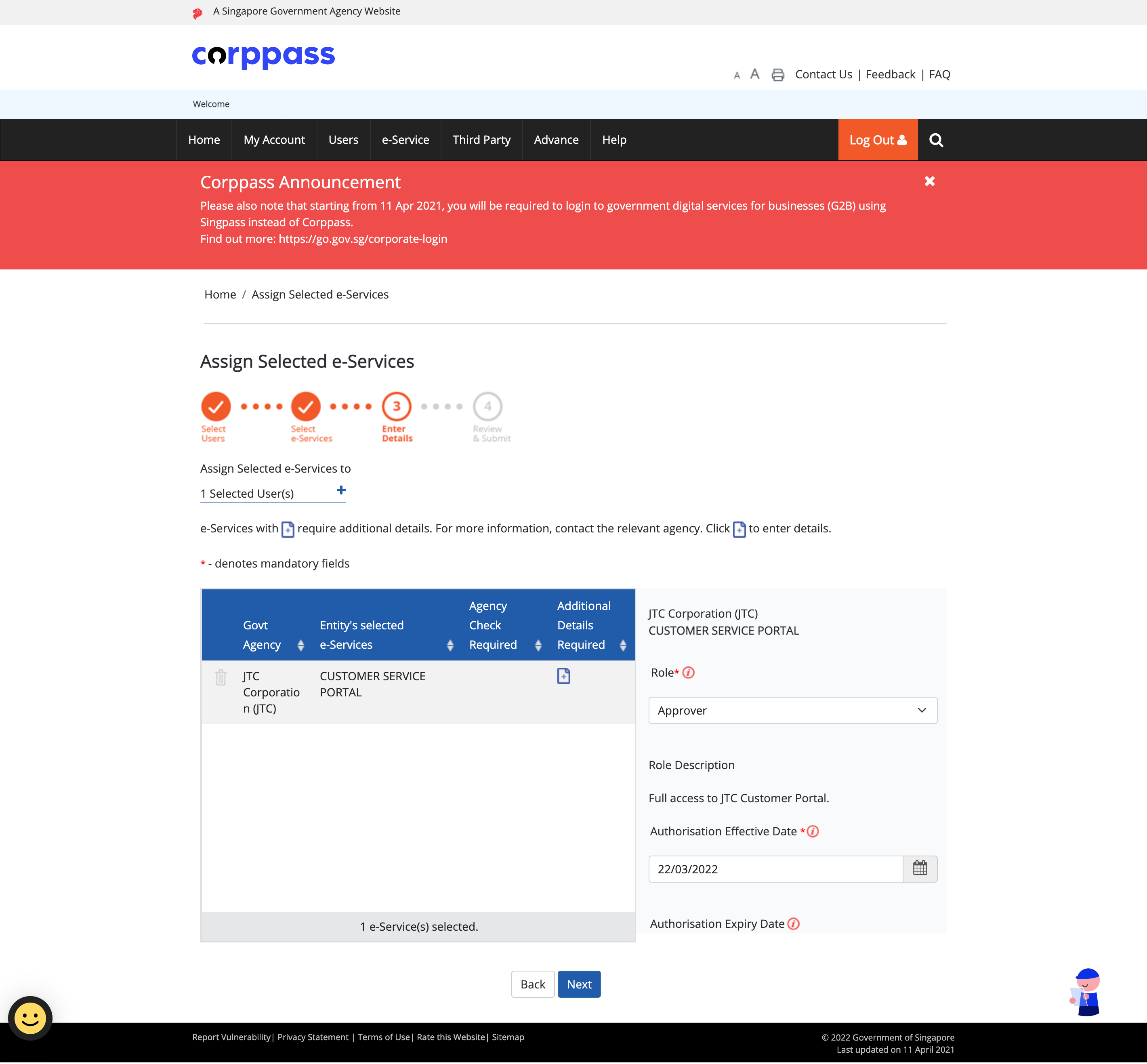Click completed step Select e-Services circle

coord(306,406)
